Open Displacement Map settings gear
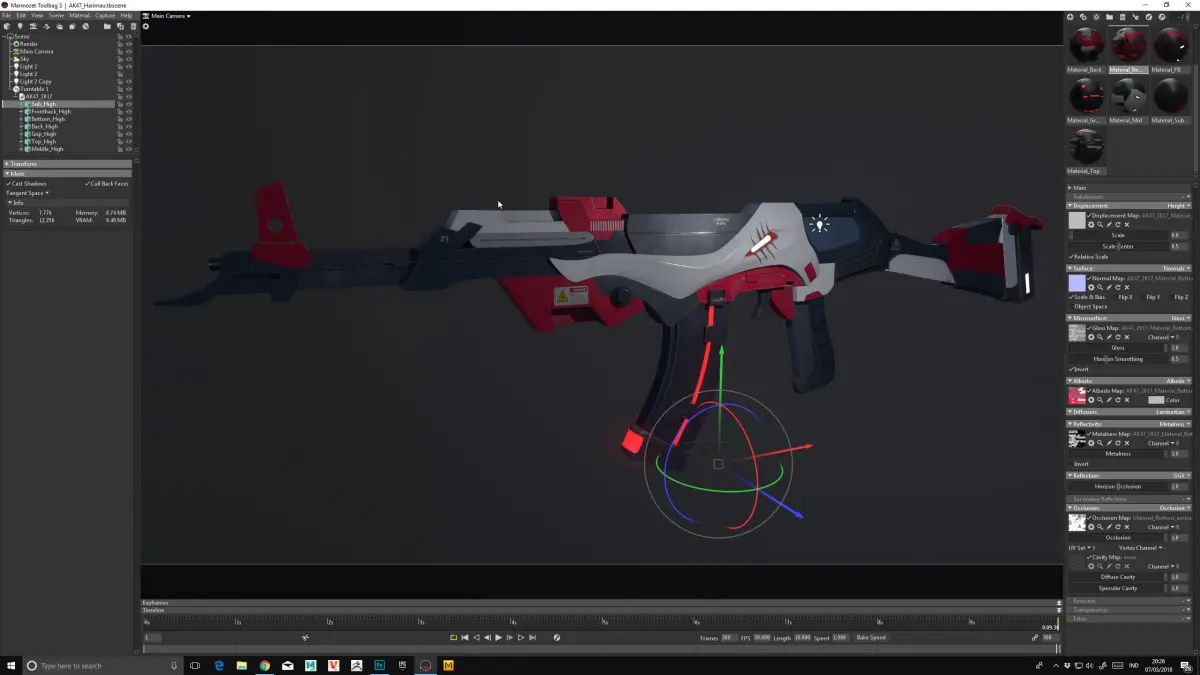This screenshot has width=1200, height=675. point(1091,224)
